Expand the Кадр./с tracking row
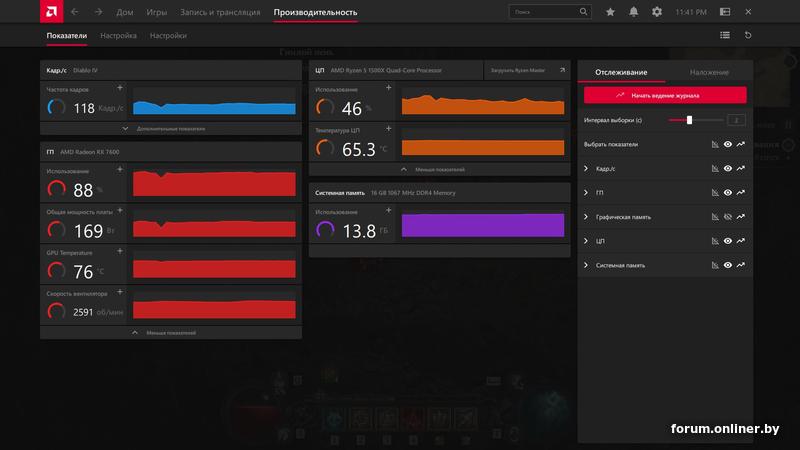Viewport: 800px width, 450px height. click(x=586, y=168)
